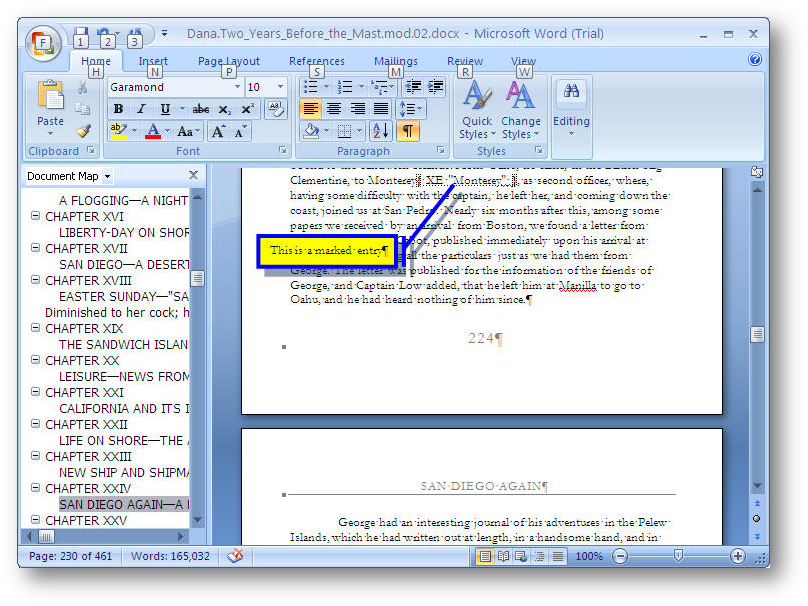Toggle Bold formatting
Screen dimensions: 808x606
[x=119, y=109]
